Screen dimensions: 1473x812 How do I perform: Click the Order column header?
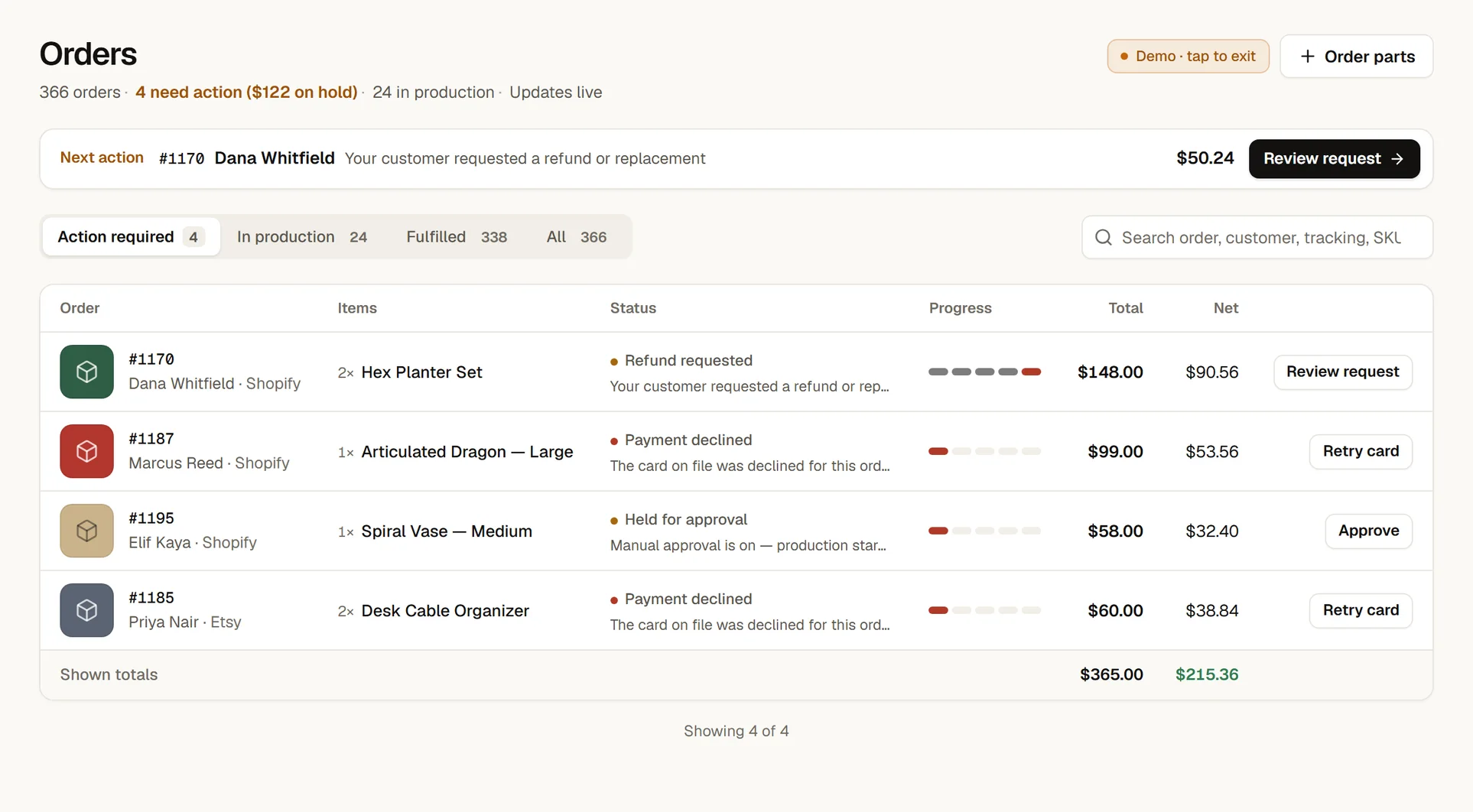point(80,308)
